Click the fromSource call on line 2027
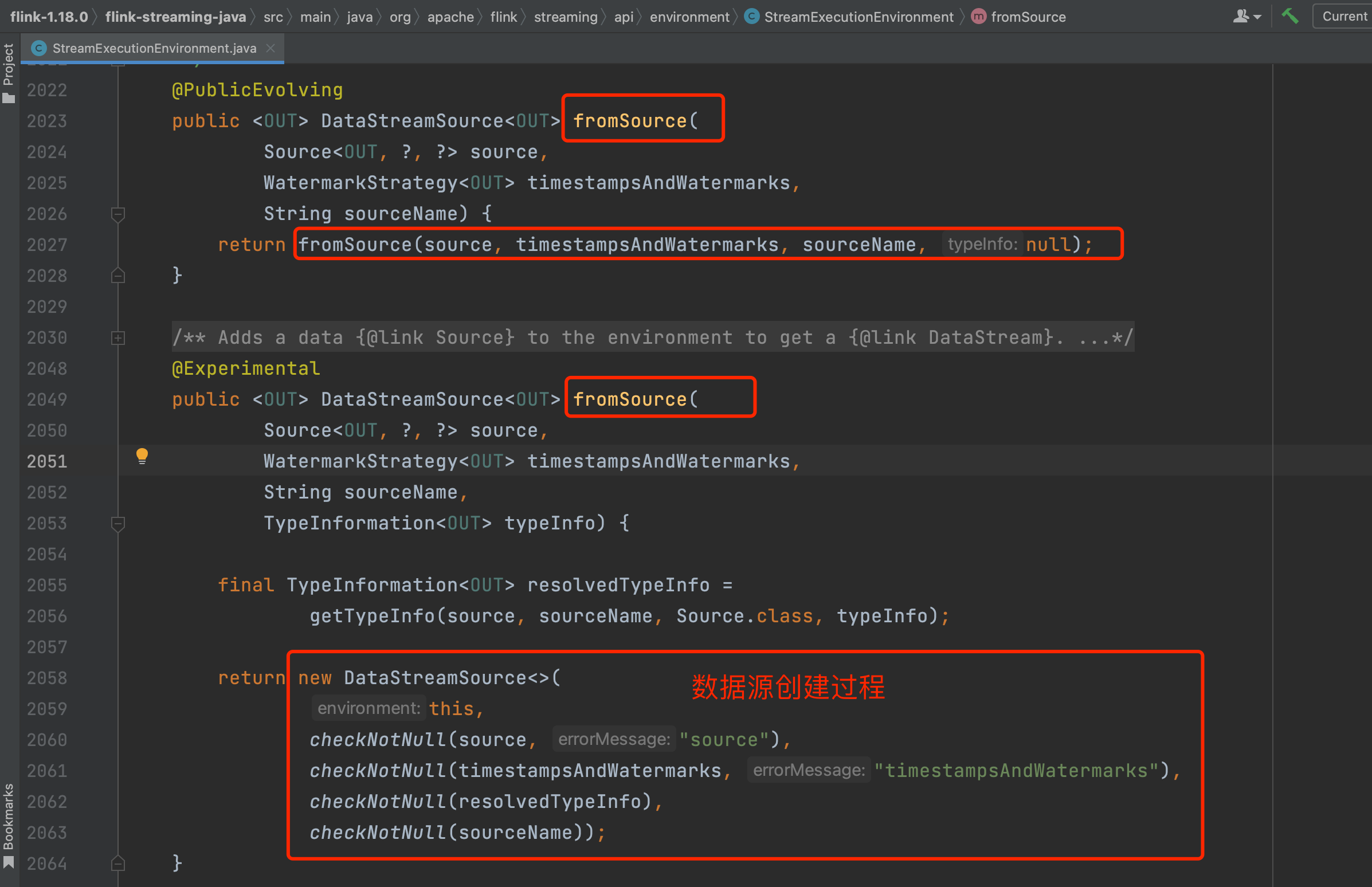The image size is (1372, 887). 355,245
